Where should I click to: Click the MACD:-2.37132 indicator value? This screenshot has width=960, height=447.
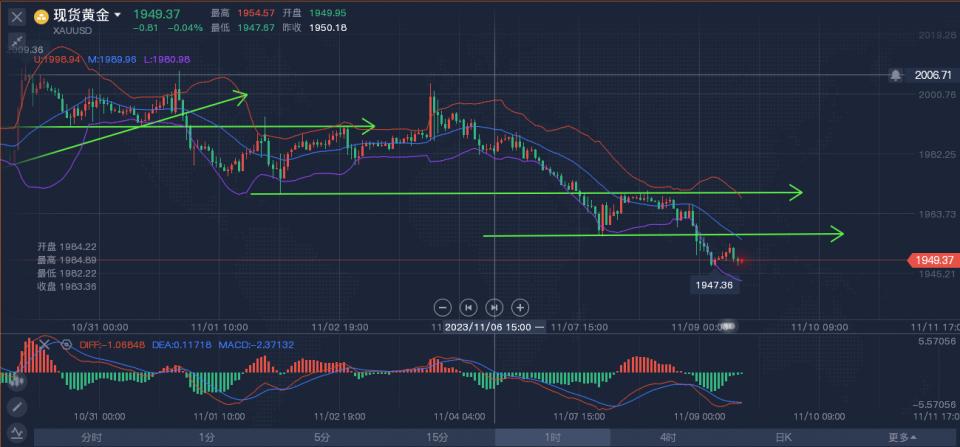pyautogui.click(x=257, y=345)
